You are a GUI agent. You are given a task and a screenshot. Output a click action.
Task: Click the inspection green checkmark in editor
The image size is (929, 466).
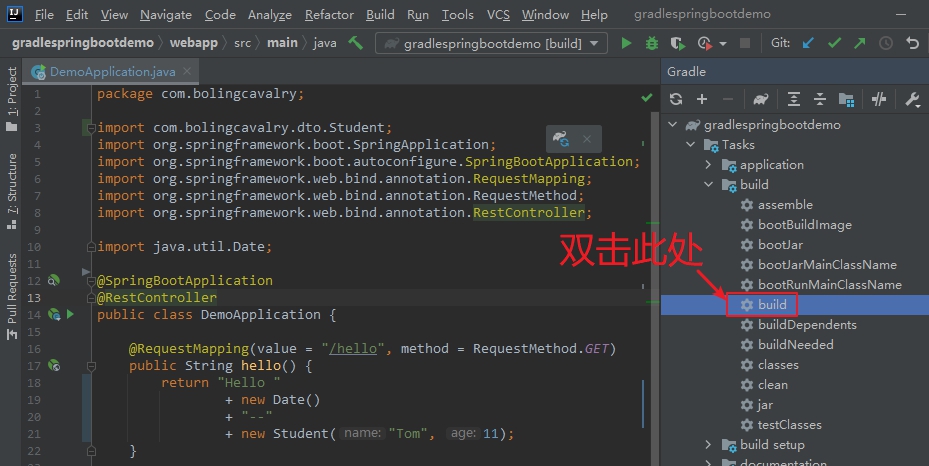(x=646, y=97)
